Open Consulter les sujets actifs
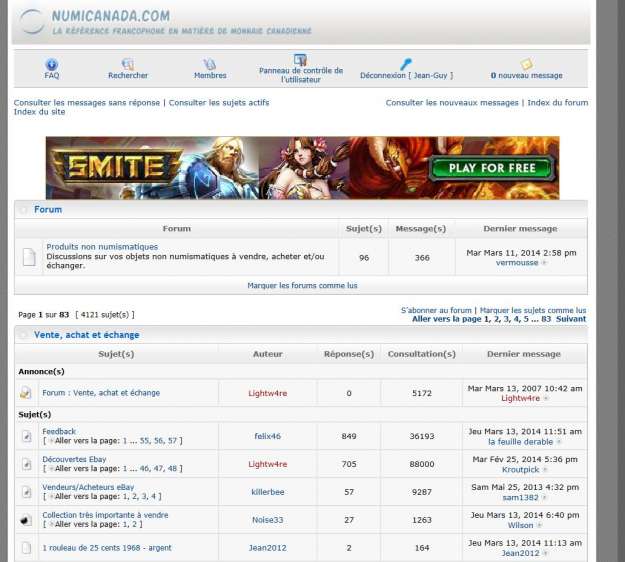The width and height of the screenshot is (625, 562). [x=219, y=102]
